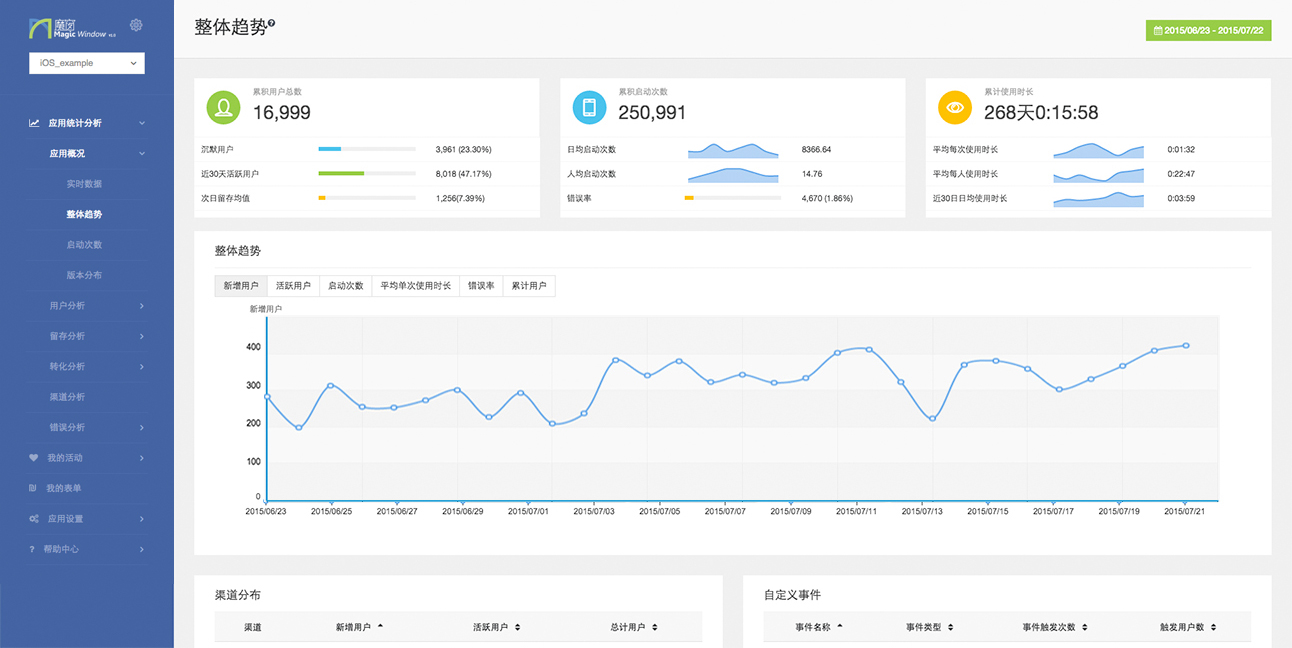The image size is (1292, 648).
Task: Click the map icon beside 我的表单
Action: [34, 488]
